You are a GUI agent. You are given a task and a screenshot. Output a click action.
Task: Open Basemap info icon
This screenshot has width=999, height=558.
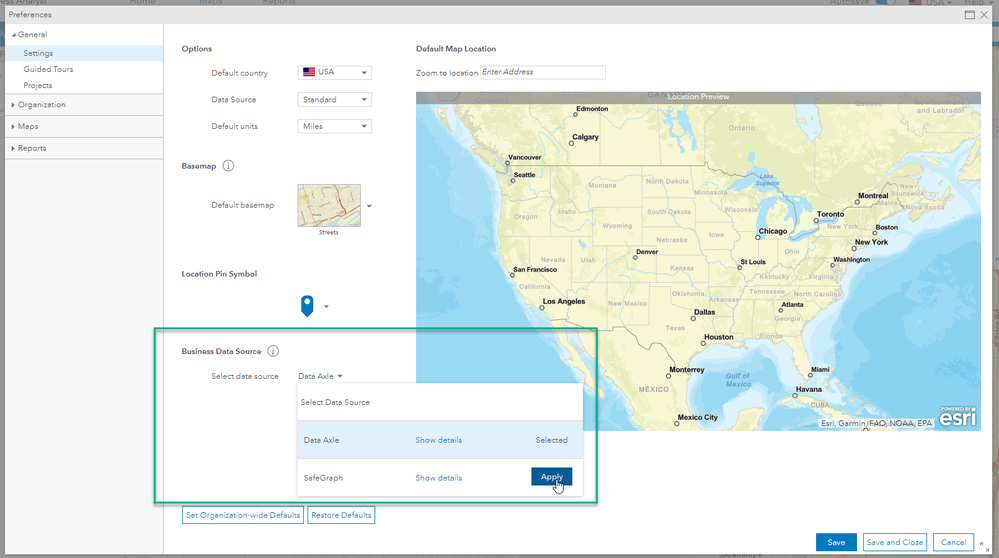pyautogui.click(x=228, y=166)
